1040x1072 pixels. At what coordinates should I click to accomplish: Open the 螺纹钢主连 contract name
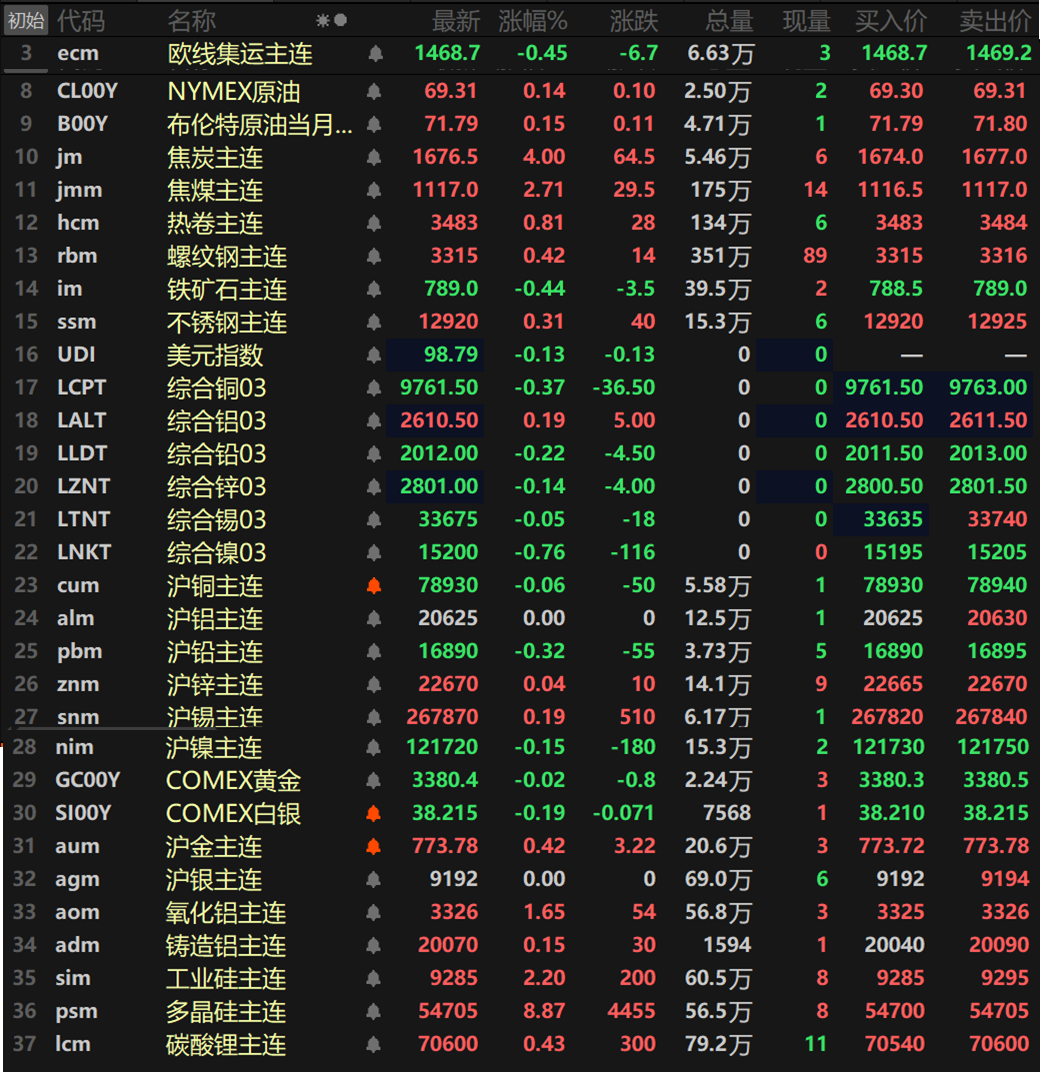coord(227,256)
